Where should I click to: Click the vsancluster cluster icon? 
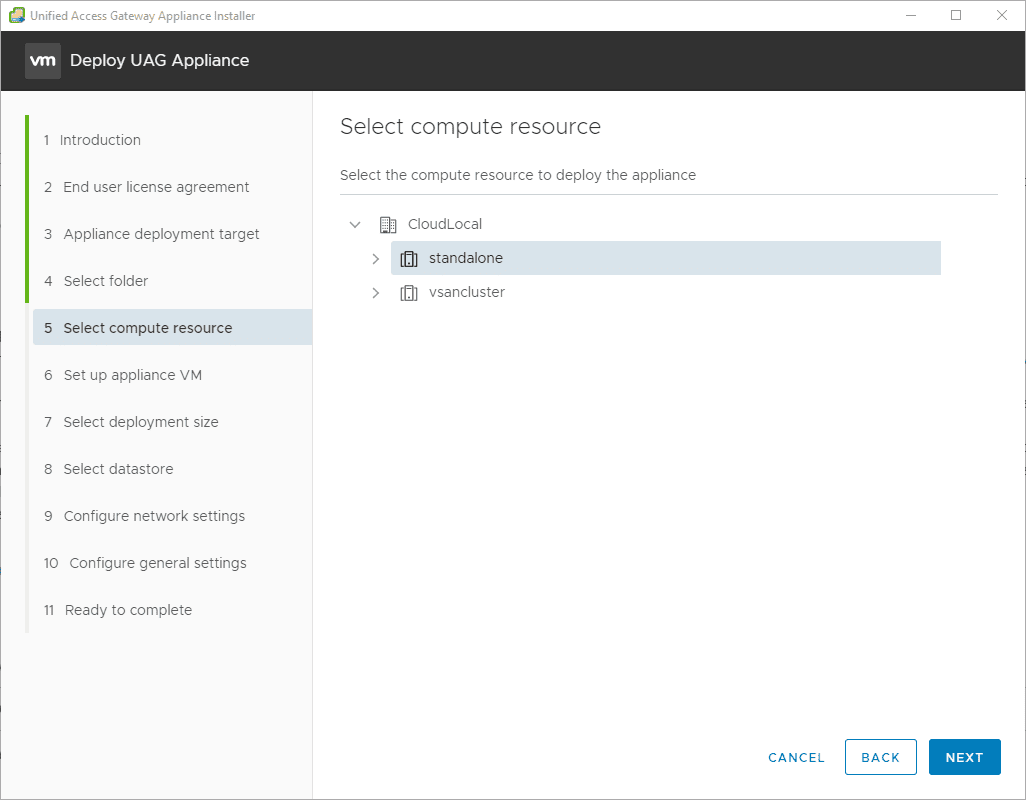[x=408, y=292]
